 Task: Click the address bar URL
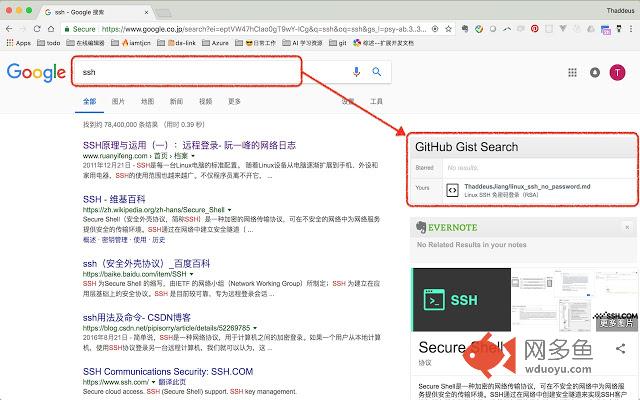[264, 29]
